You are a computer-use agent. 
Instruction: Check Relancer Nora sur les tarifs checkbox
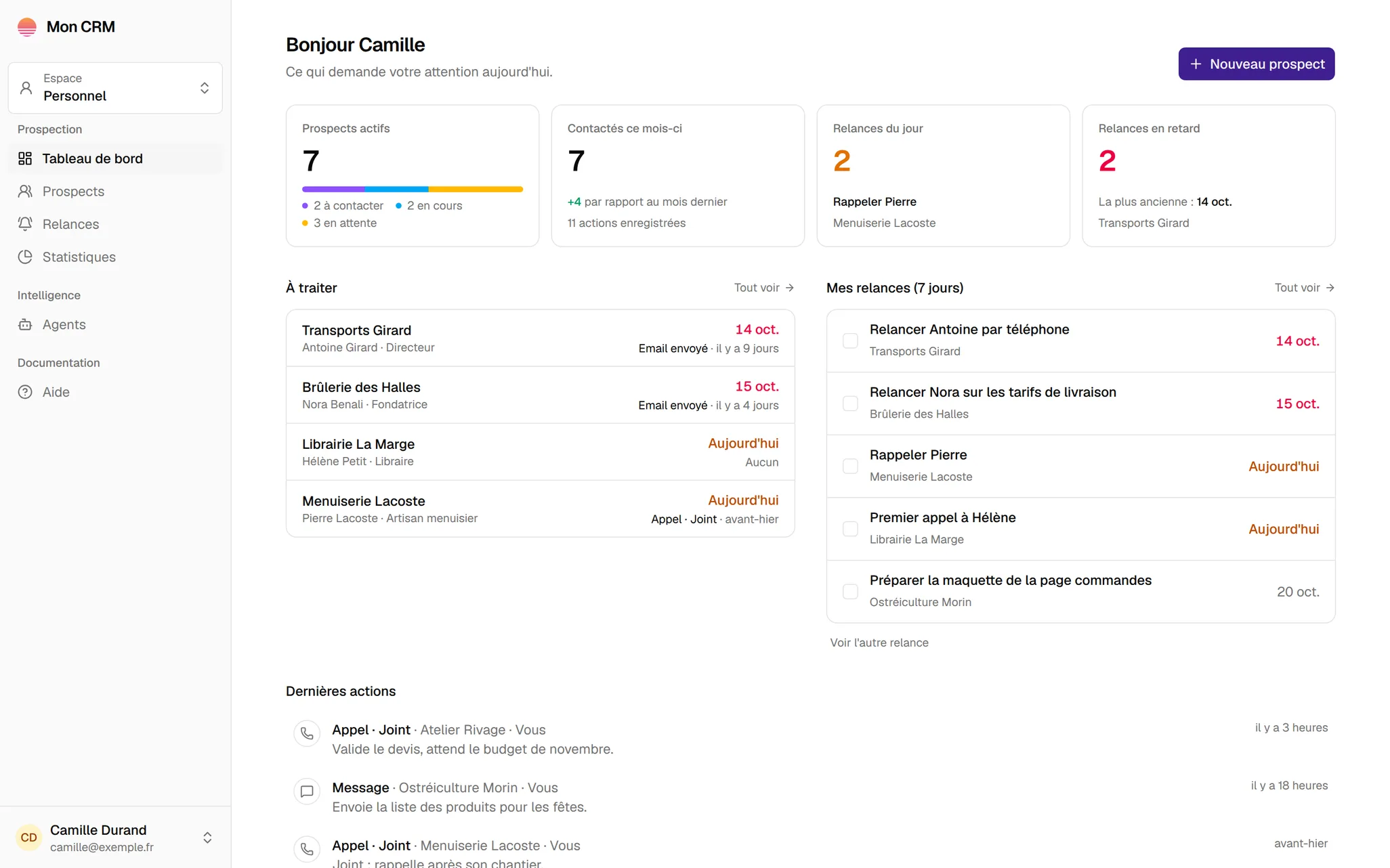(850, 404)
